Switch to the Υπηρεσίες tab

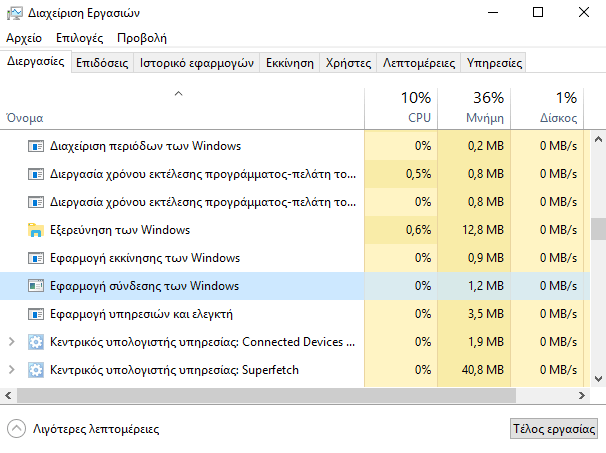494,63
